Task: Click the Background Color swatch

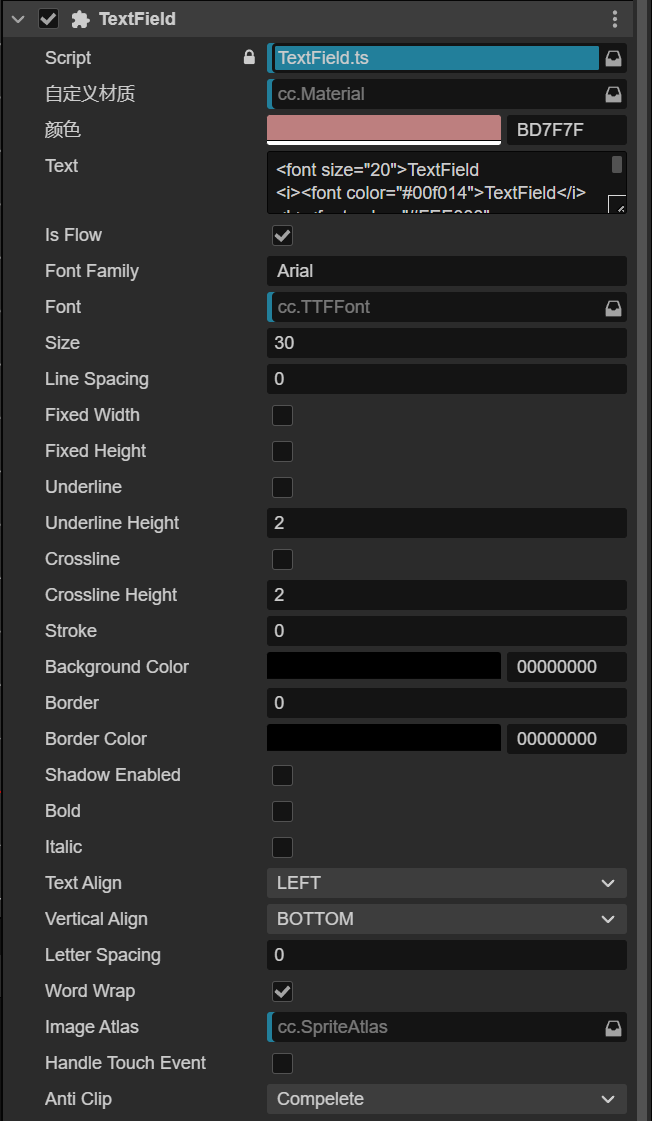Action: pyautogui.click(x=384, y=667)
